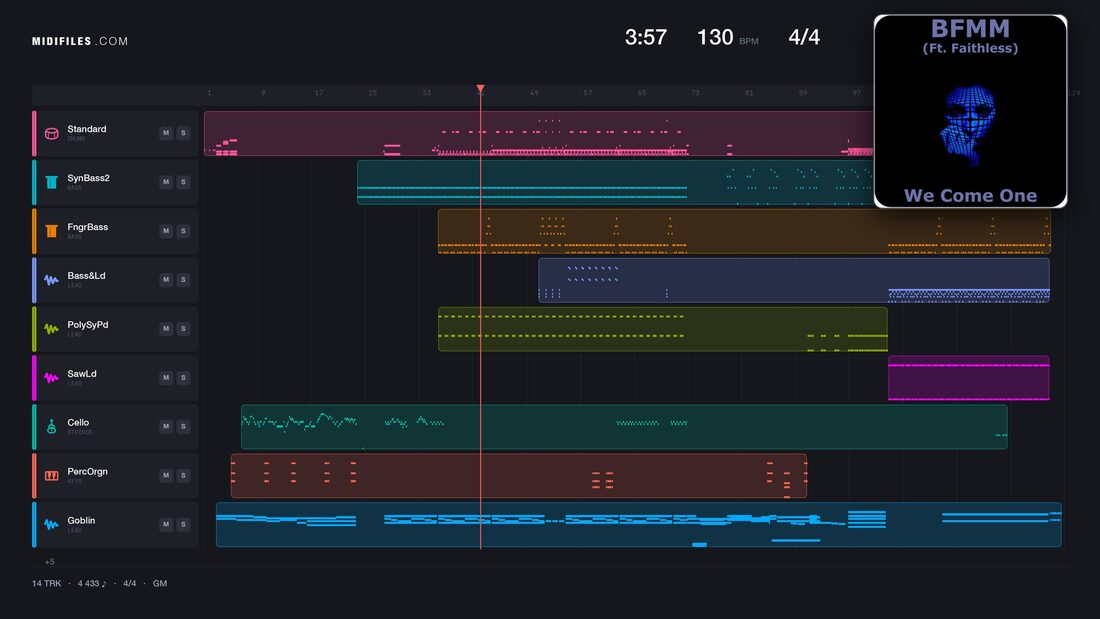Click the PolySyPd lead waveform icon
This screenshot has height=619, width=1100.
point(51,329)
